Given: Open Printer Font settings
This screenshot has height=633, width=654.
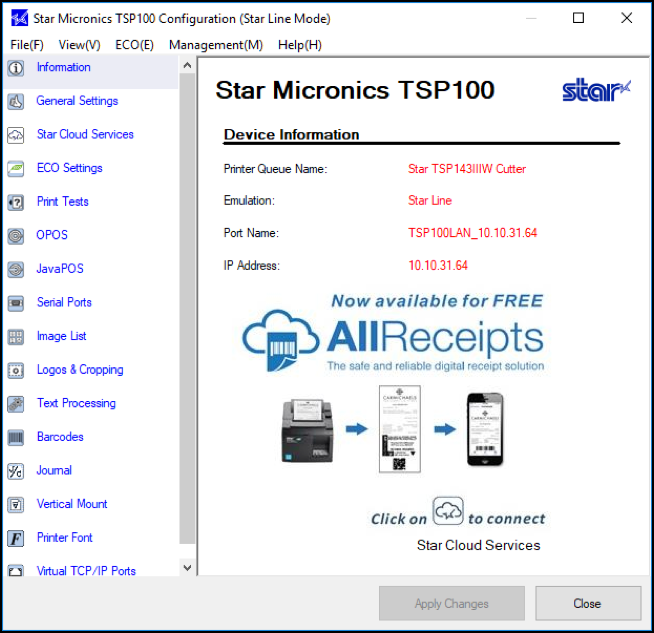Looking at the screenshot, I should (x=65, y=538).
